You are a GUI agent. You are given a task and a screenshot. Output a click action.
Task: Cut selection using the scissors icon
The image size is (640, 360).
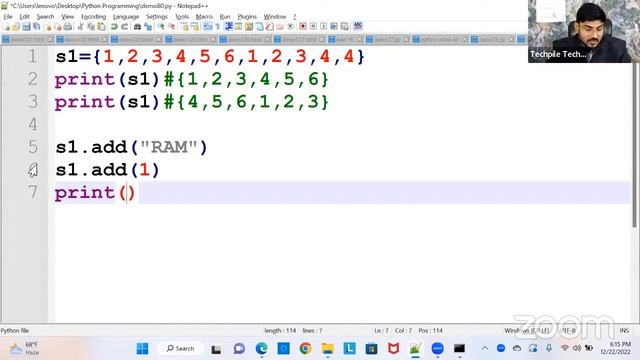[80, 27]
